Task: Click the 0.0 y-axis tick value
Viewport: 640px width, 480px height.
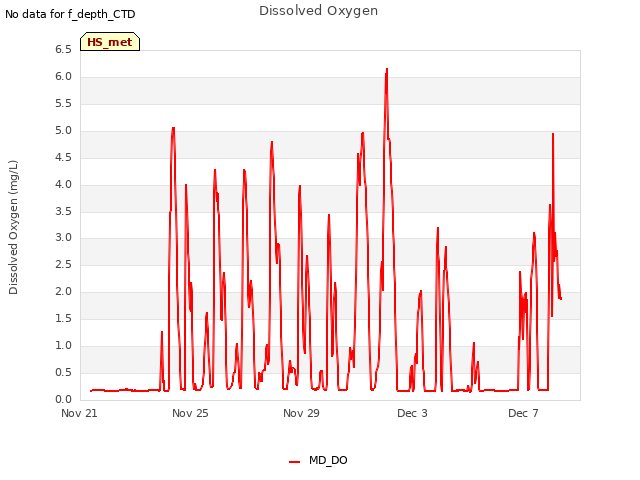Action: point(63,400)
